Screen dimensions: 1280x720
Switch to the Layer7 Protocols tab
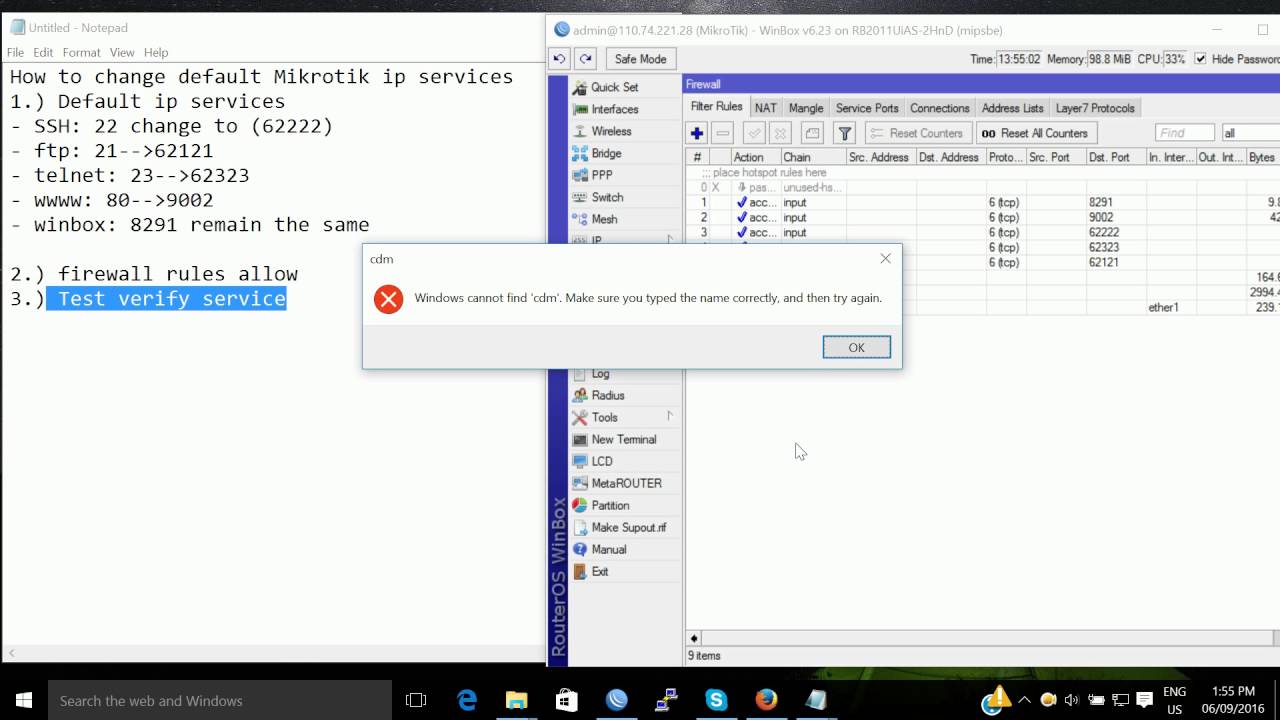coord(1095,108)
